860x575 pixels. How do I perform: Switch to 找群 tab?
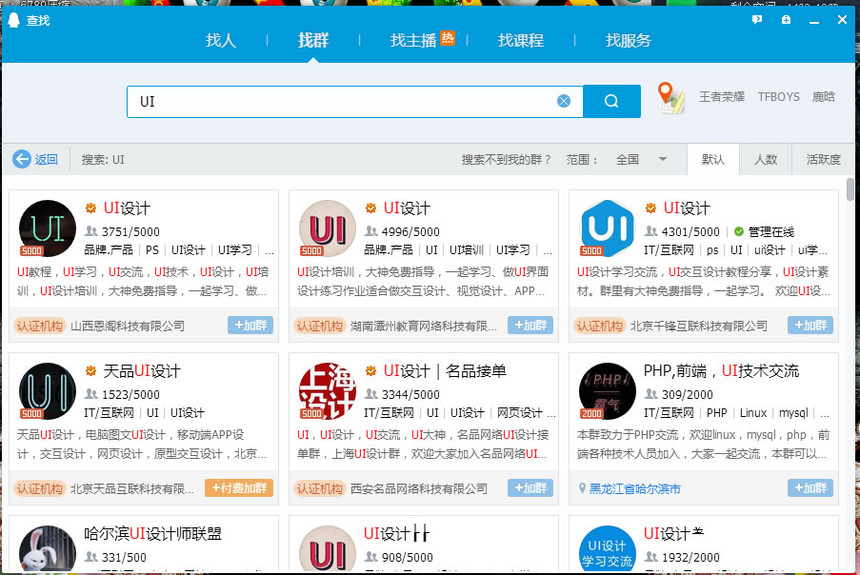[313, 40]
